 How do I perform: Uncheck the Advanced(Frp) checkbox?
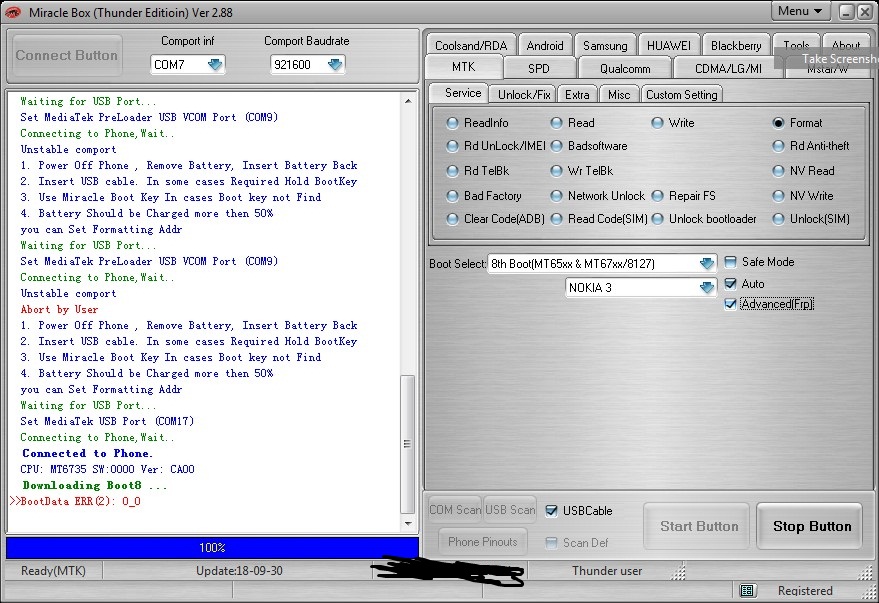point(730,304)
